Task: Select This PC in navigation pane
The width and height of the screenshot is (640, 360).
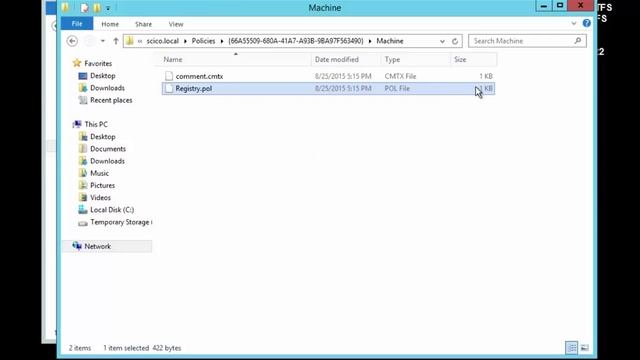Action: pos(96,124)
